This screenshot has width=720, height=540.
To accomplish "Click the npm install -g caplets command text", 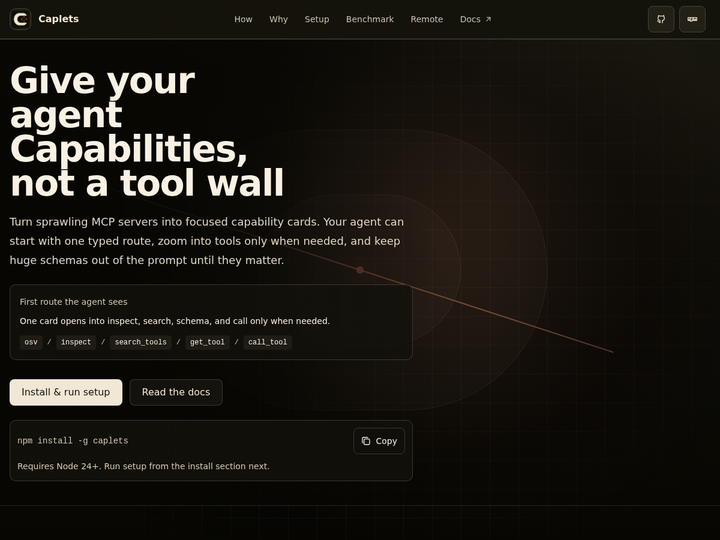I will (73, 441).
